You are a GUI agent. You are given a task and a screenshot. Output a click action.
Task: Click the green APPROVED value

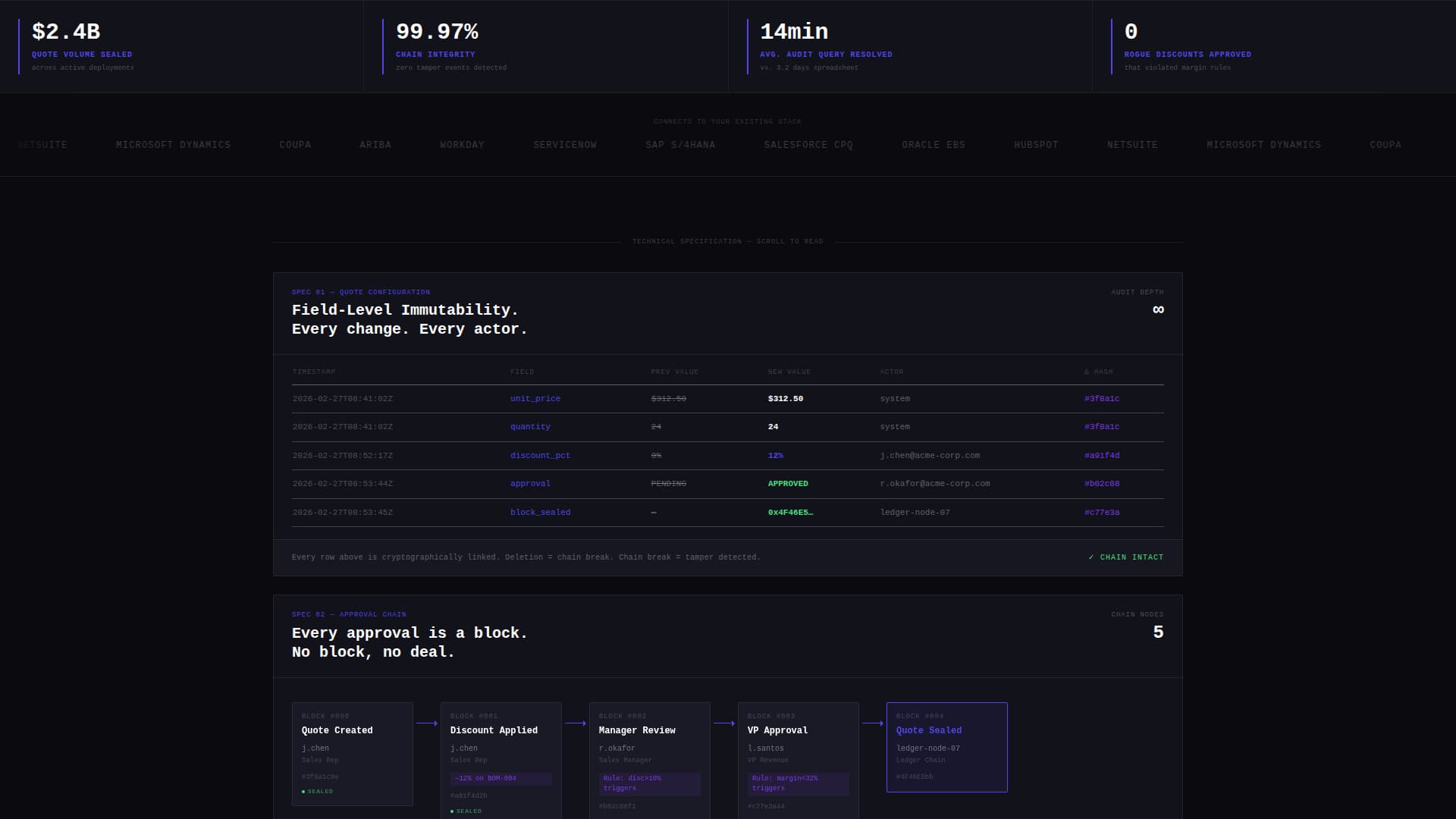(x=788, y=484)
